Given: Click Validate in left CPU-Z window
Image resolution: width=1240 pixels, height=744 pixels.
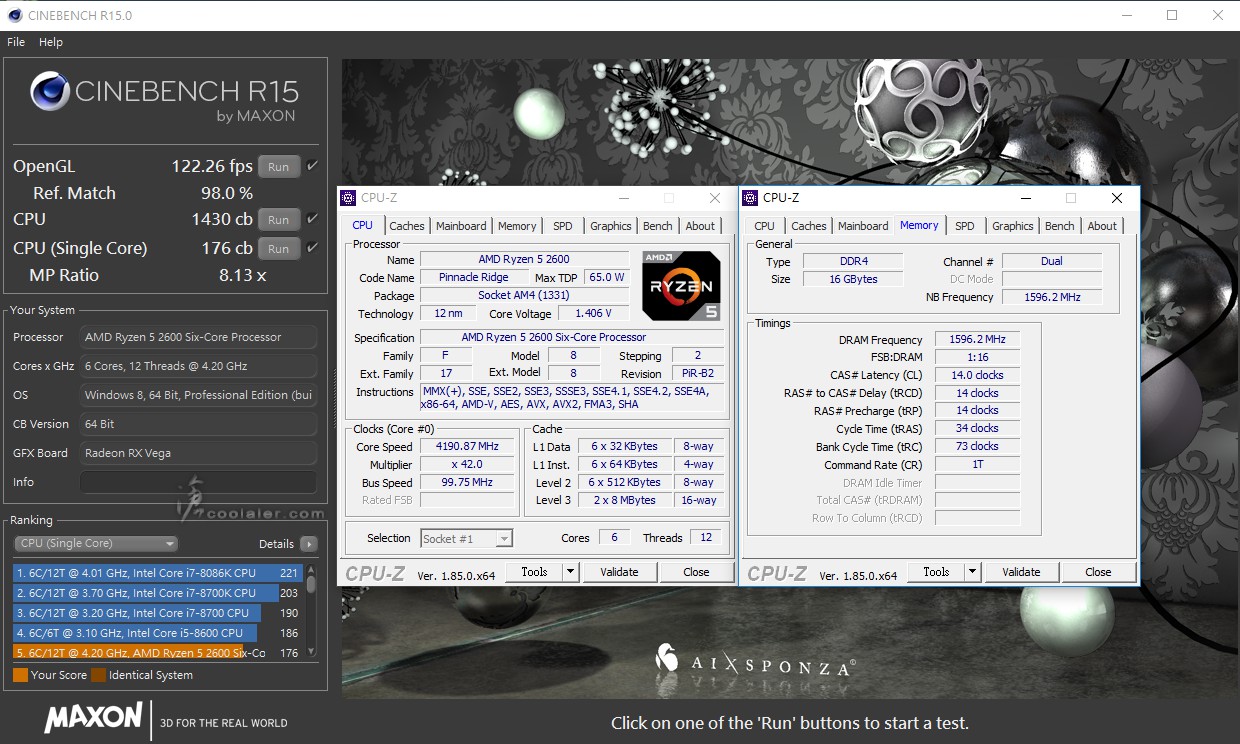Looking at the screenshot, I should [x=619, y=572].
